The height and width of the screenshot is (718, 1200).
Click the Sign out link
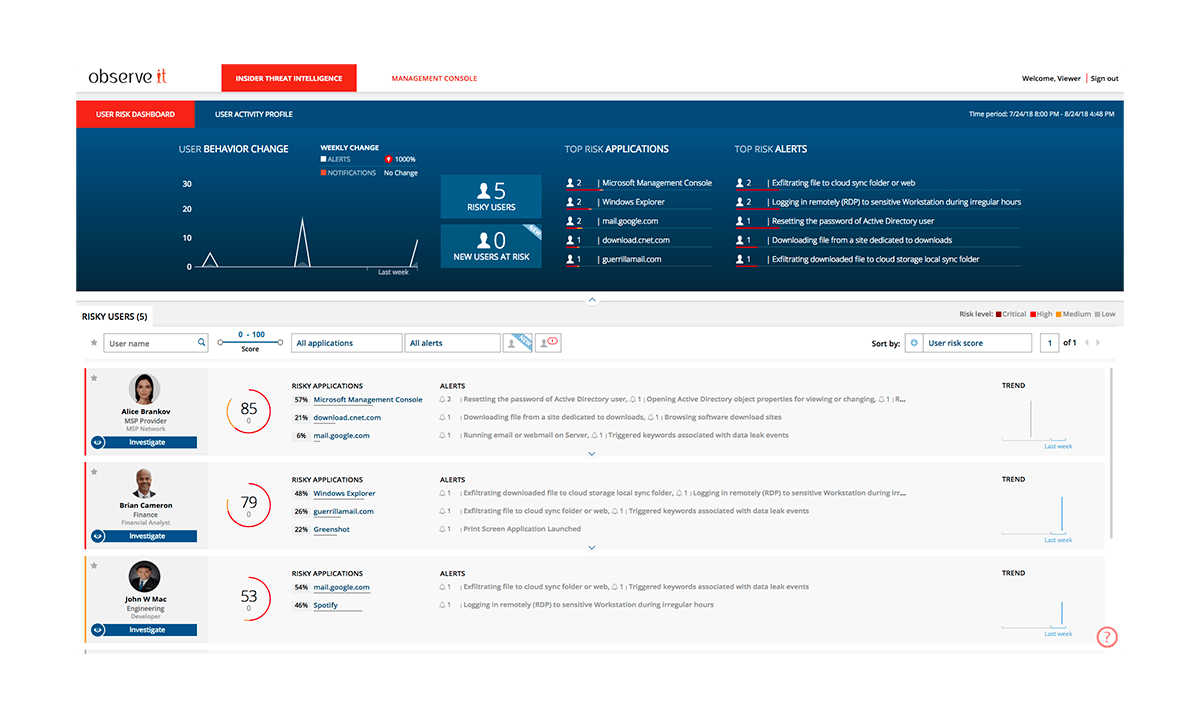tap(1104, 77)
